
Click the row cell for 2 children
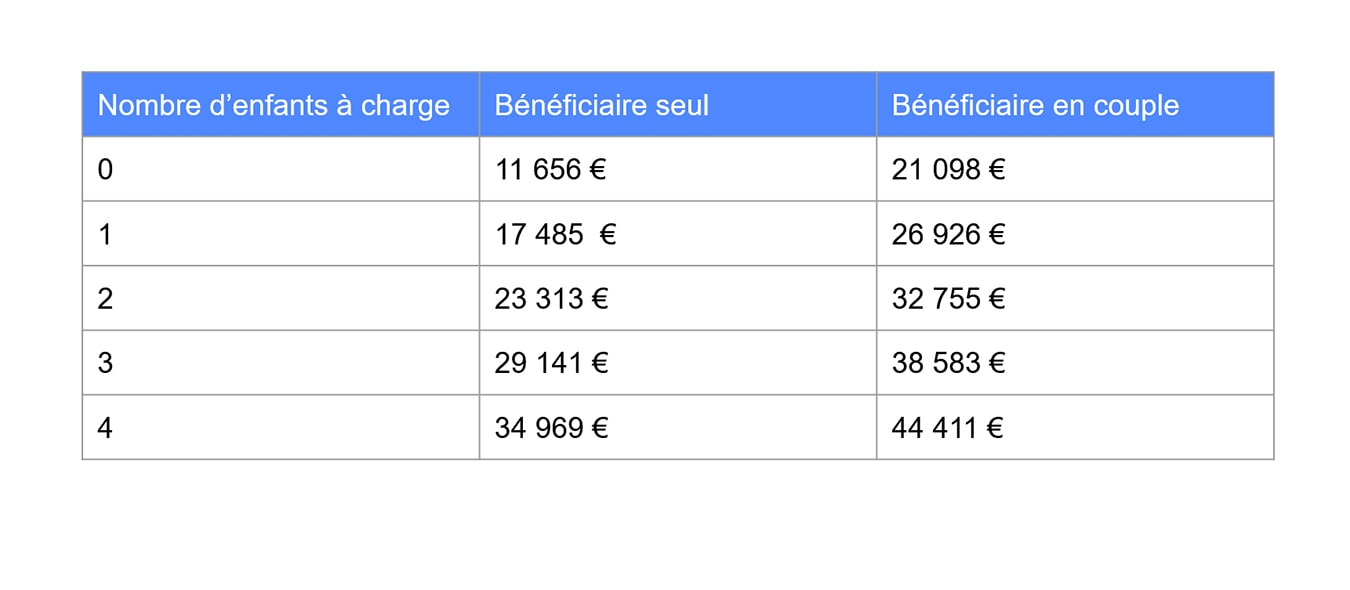click(x=105, y=299)
